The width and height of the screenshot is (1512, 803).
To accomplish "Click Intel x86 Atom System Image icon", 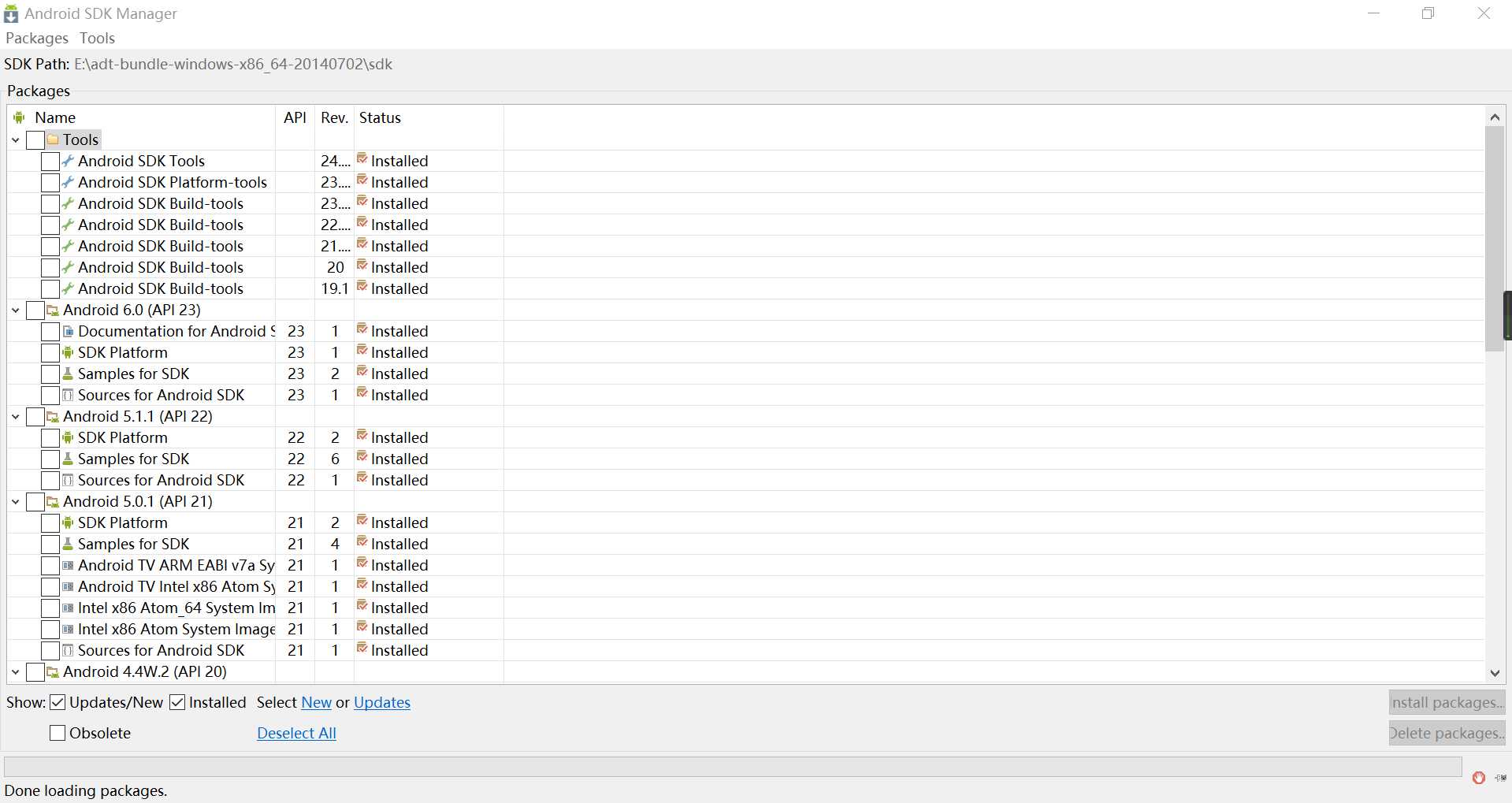I will pyautogui.click(x=68, y=629).
